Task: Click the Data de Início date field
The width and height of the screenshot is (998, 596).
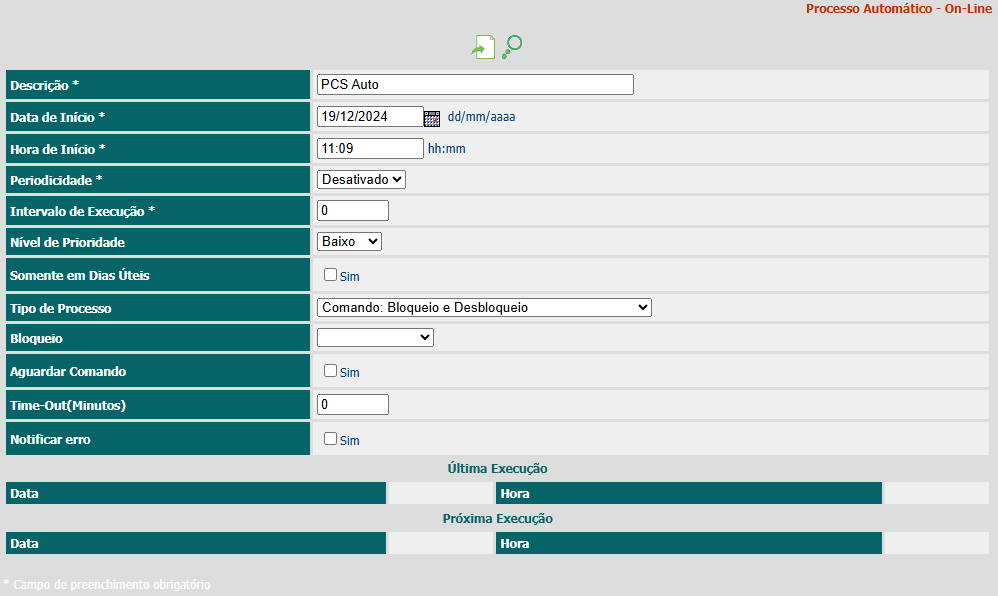Action: click(x=370, y=117)
